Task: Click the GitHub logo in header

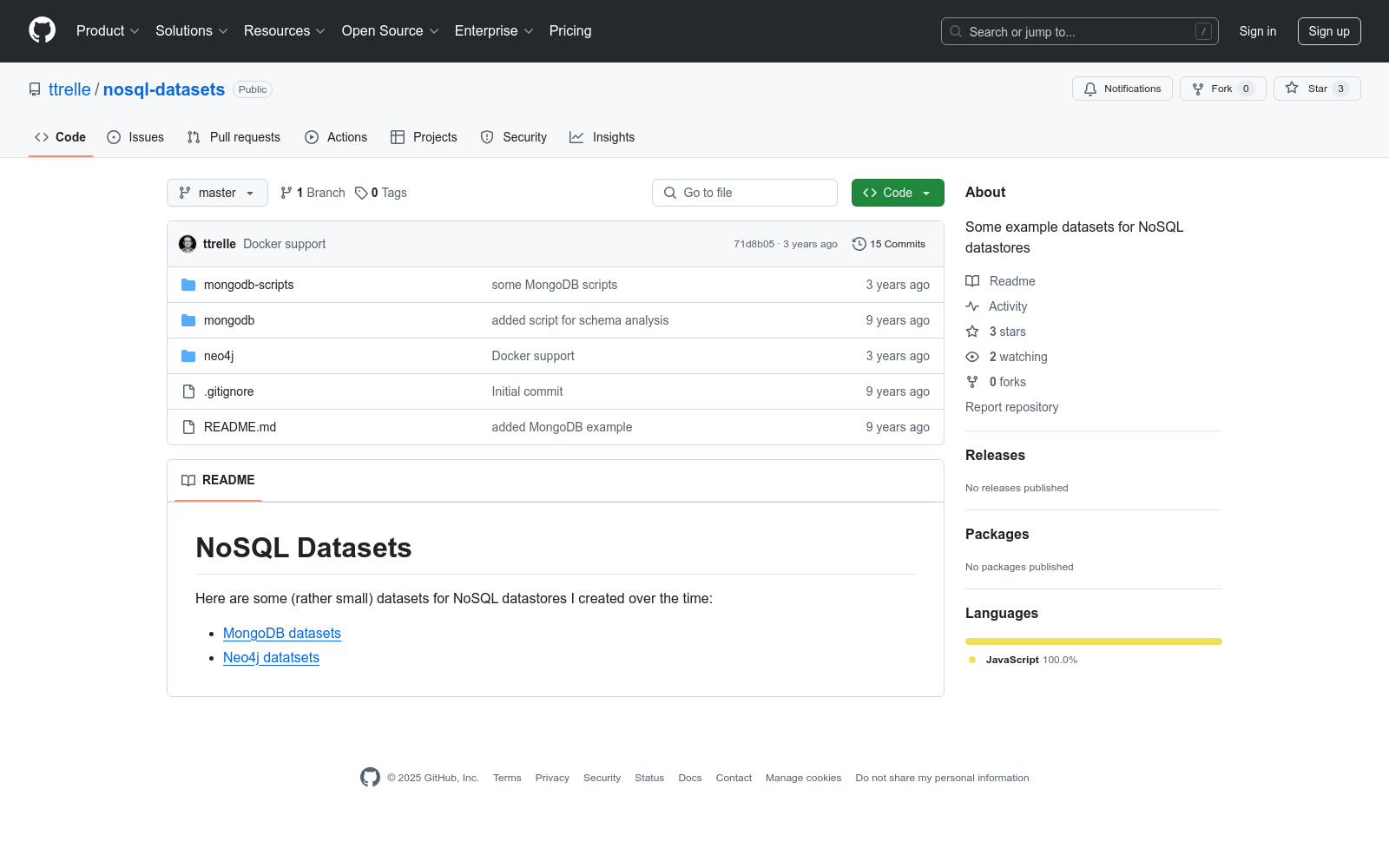Action: pos(42,30)
